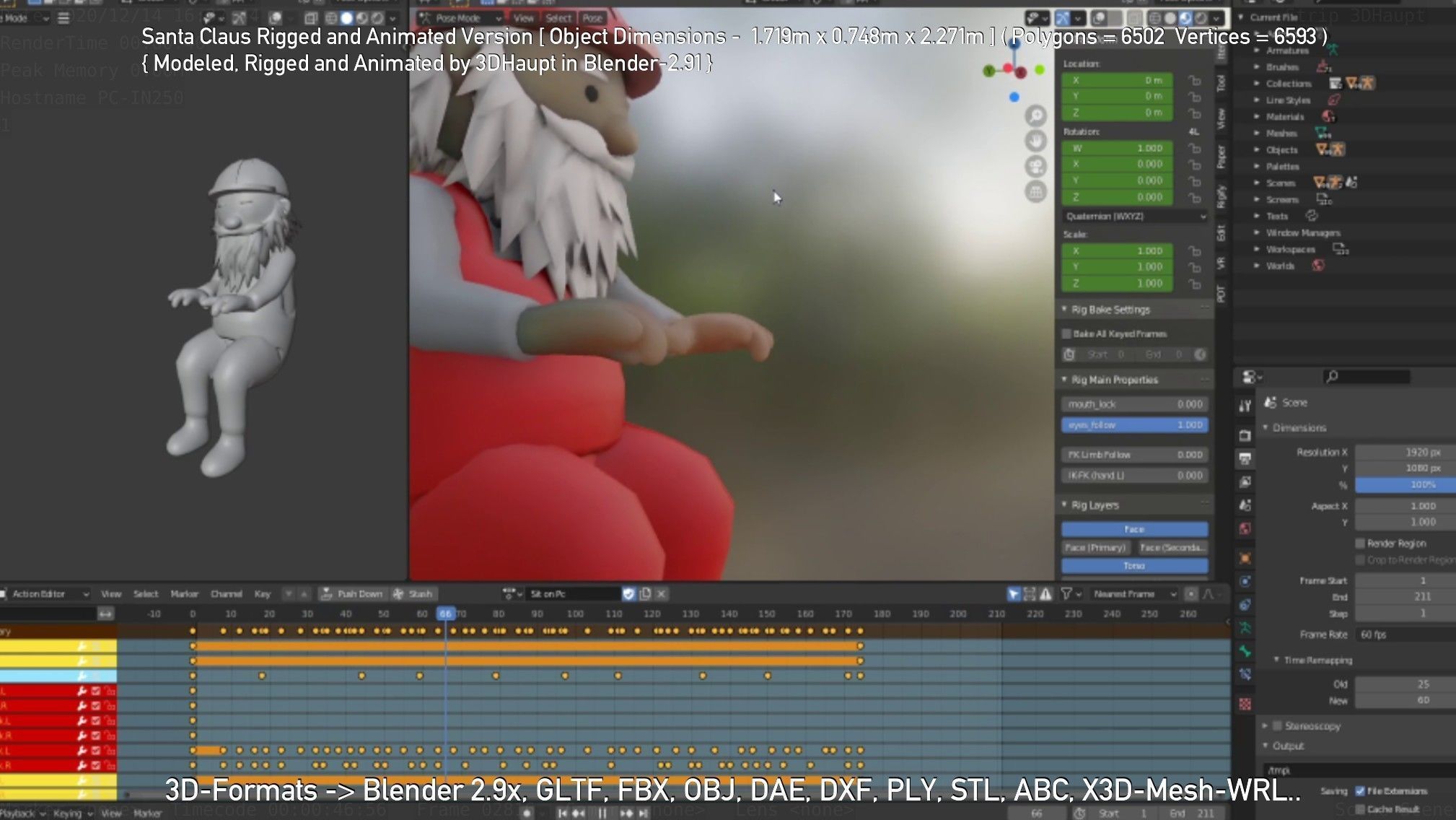
Task: Click the Stash button
Action: (x=413, y=594)
